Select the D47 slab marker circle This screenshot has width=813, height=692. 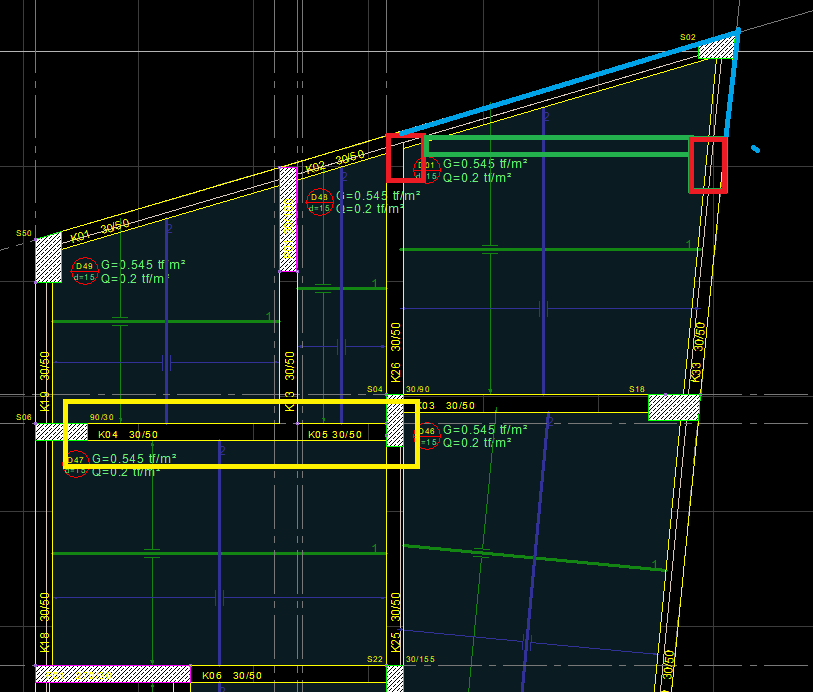76,464
